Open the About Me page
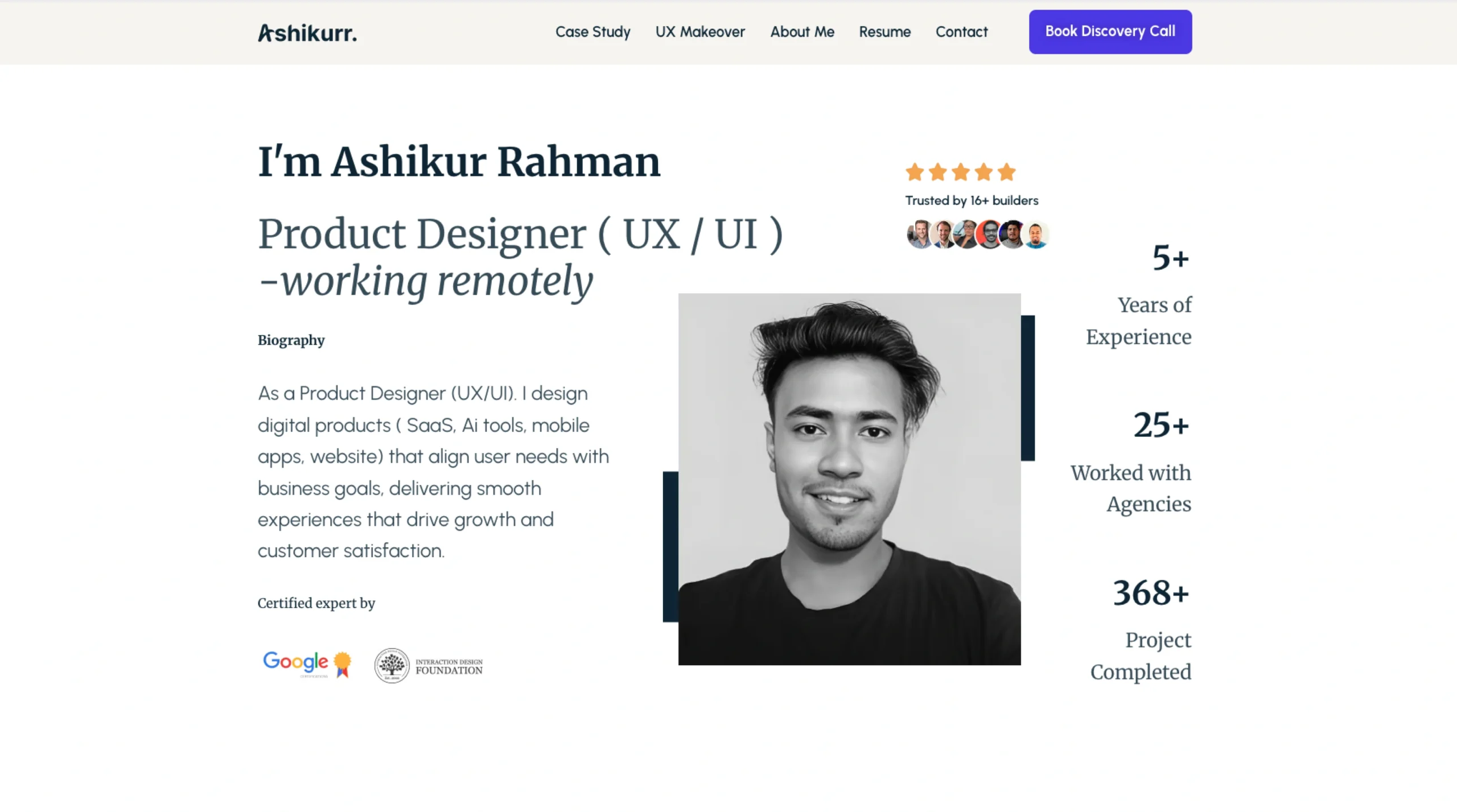This screenshot has width=1457, height=812. [x=802, y=32]
